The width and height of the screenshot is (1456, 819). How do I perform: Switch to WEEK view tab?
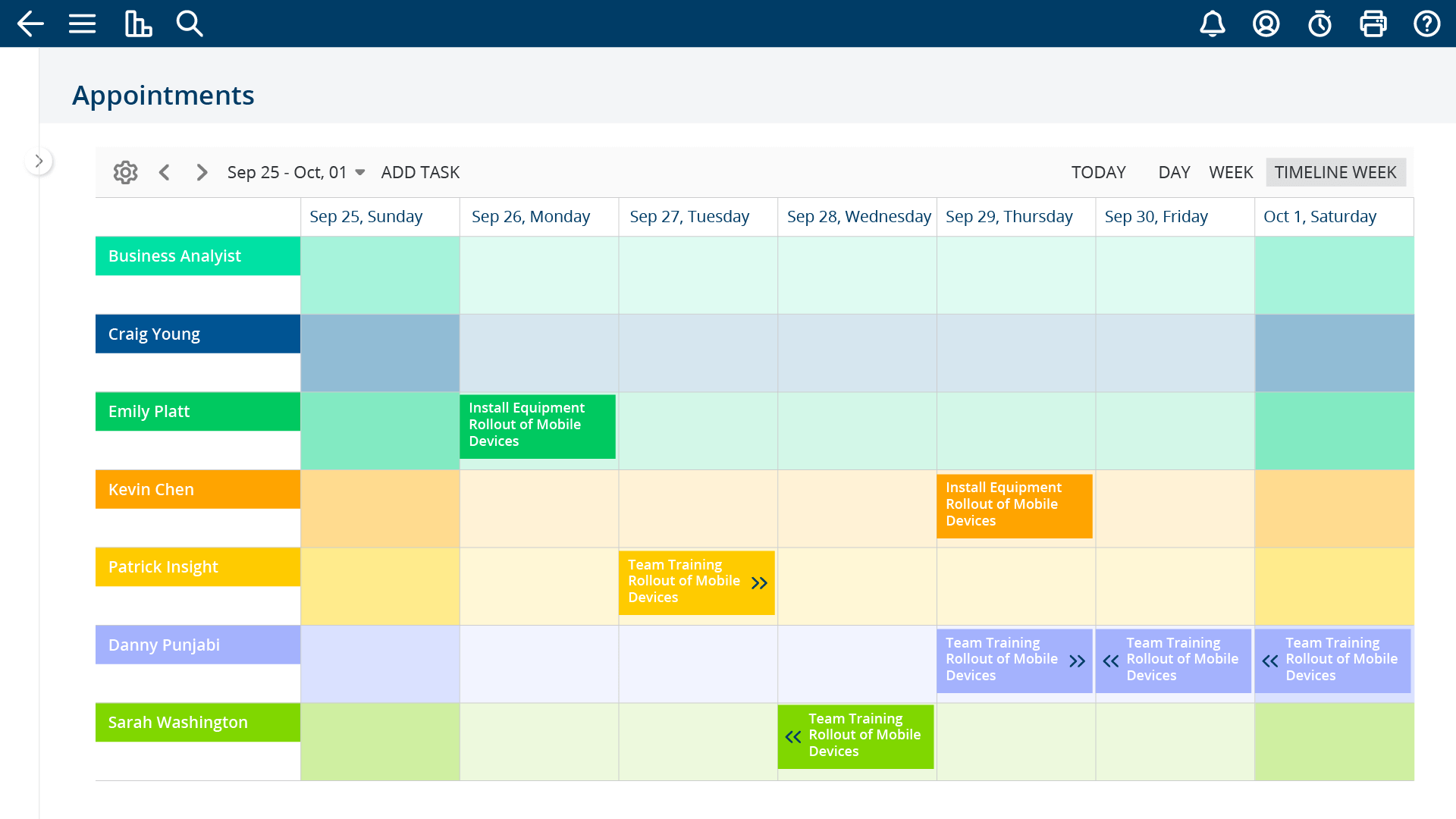1229,172
